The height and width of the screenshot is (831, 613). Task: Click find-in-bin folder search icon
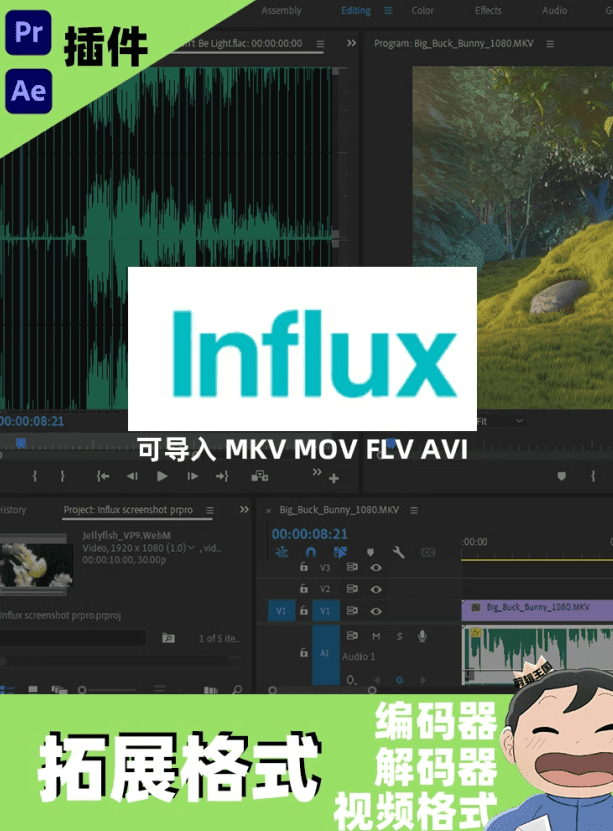coord(168,638)
